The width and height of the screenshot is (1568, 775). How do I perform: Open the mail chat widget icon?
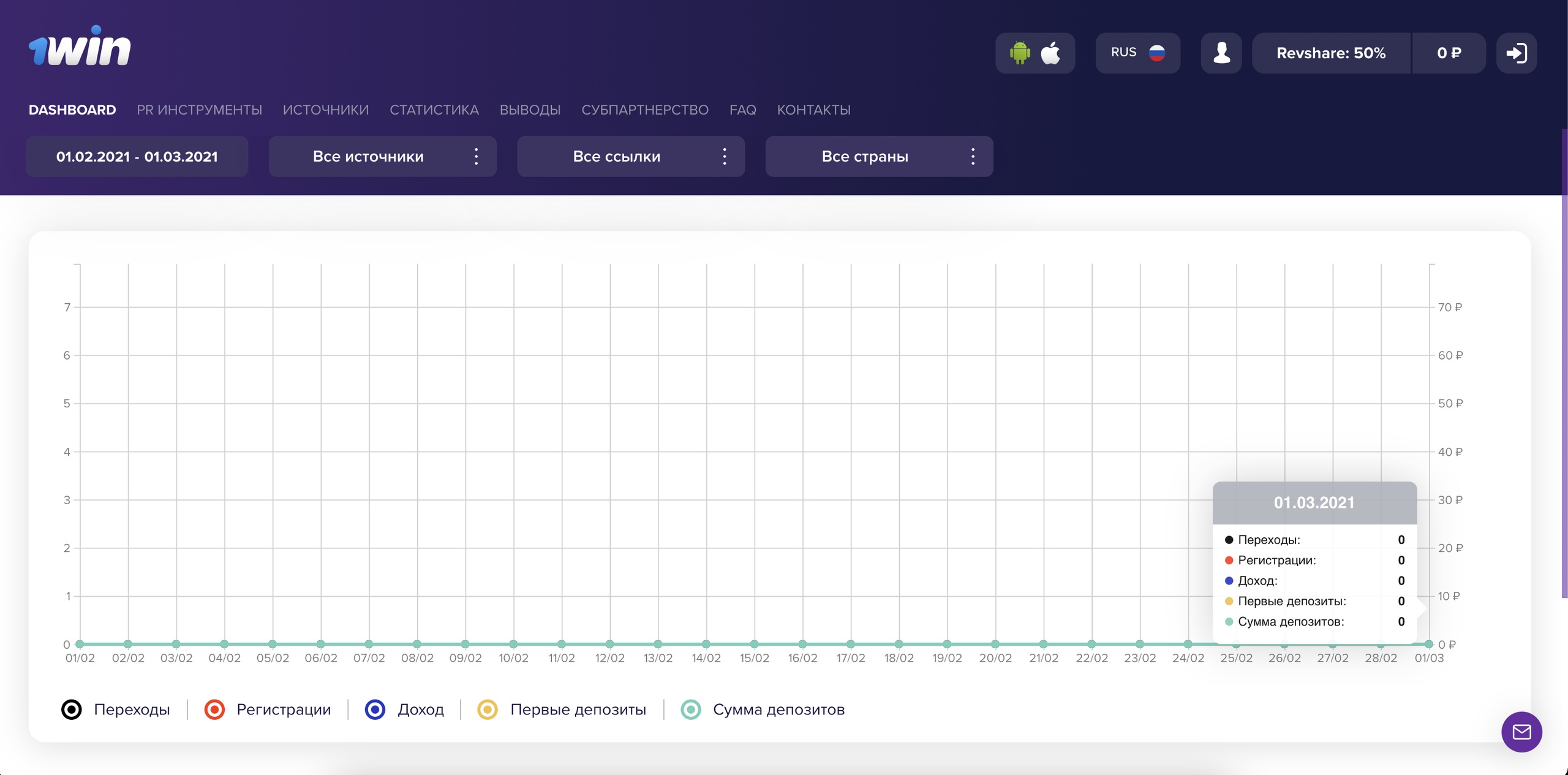coord(1521,732)
